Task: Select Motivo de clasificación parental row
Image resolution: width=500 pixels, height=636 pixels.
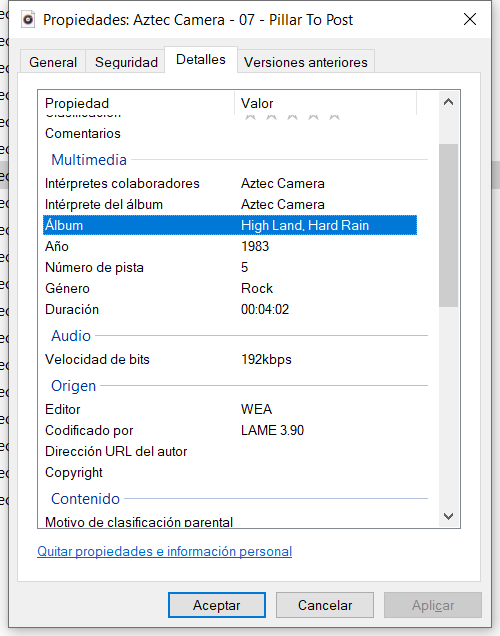Action: pyautogui.click(x=230, y=522)
